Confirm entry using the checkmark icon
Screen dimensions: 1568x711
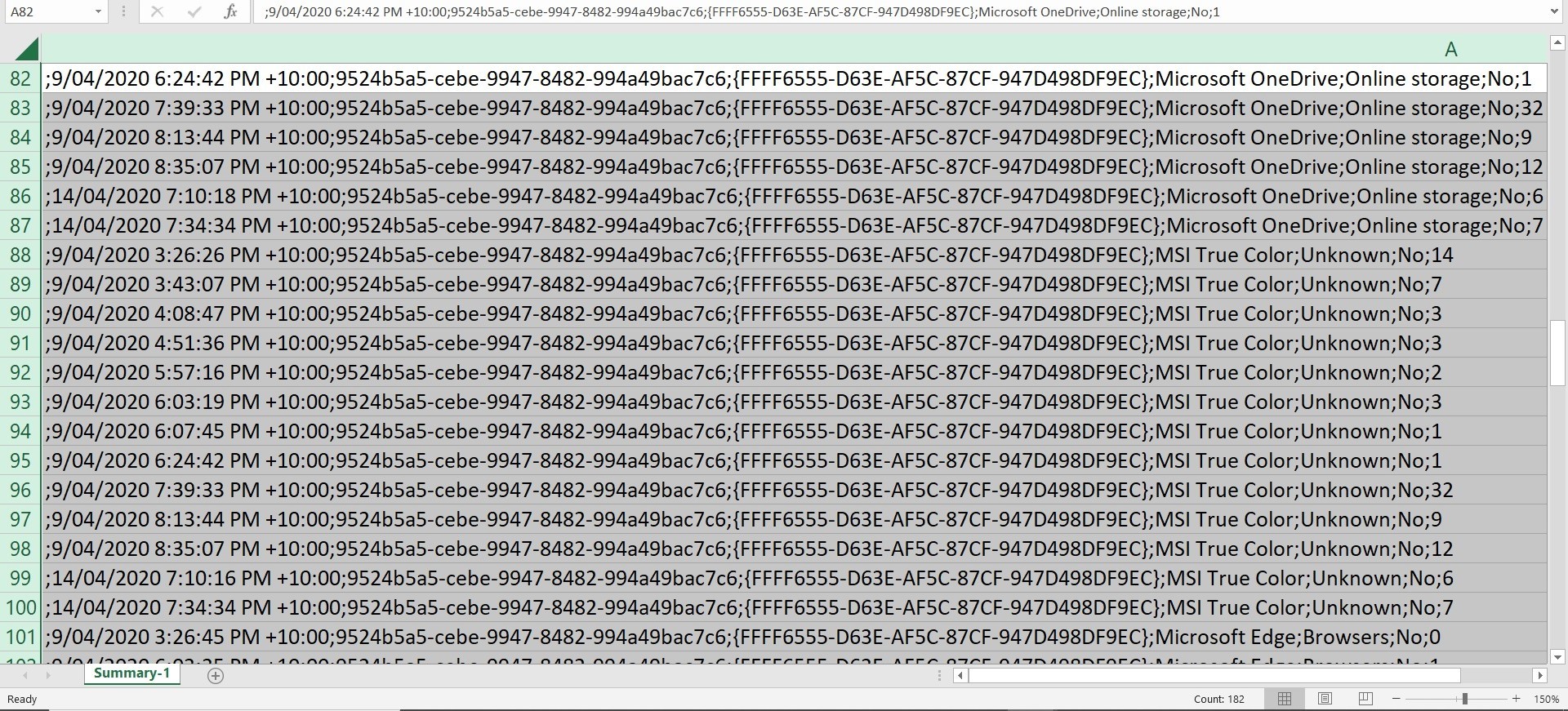(x=194, y=11)
